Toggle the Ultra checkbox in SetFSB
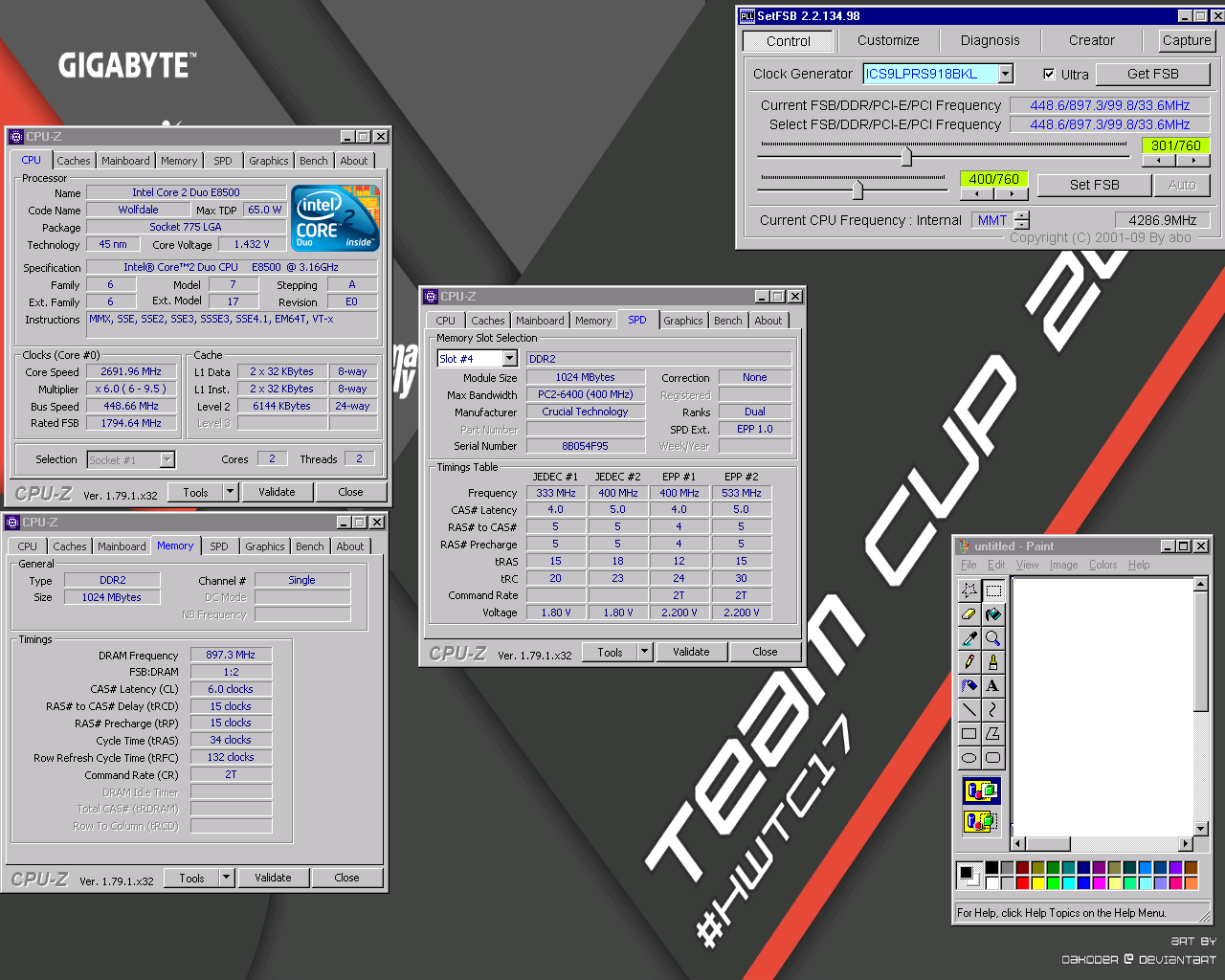1225x980 pixels. click(1049, 74)
